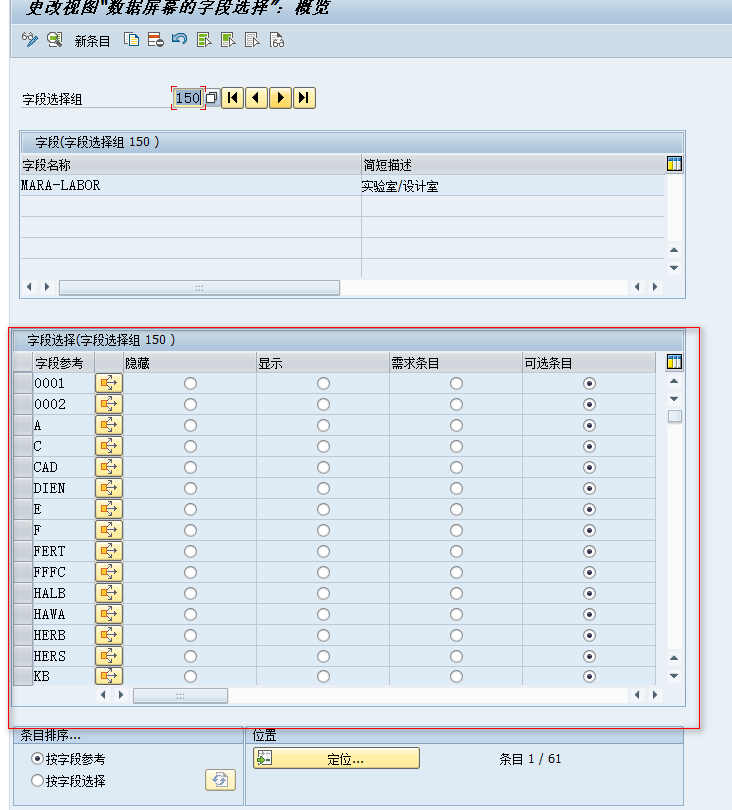
Task: Set row 0002 to 显示
Action: (323, 404)
